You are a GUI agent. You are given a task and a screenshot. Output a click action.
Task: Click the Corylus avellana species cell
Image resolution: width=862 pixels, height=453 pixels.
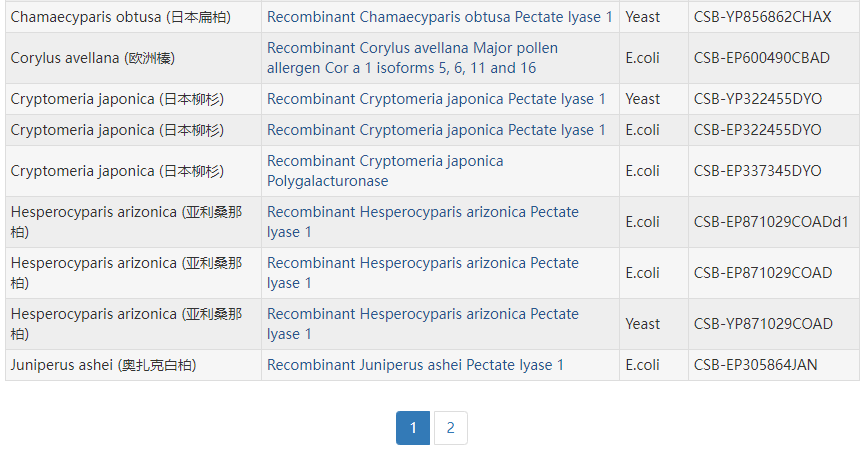click(93, 58)
